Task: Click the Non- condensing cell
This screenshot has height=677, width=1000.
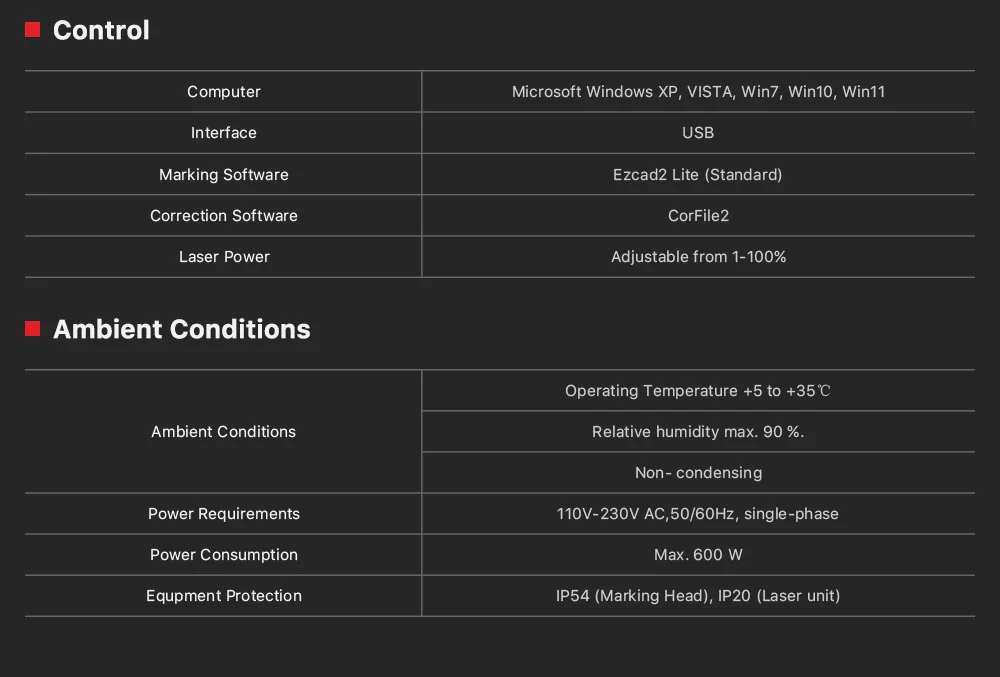Action: pyautogui.click(x=698, y=473)
